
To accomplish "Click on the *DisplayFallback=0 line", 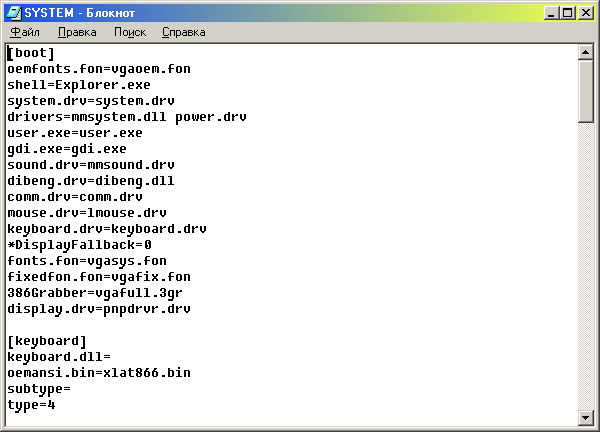I will click(80, 245).
